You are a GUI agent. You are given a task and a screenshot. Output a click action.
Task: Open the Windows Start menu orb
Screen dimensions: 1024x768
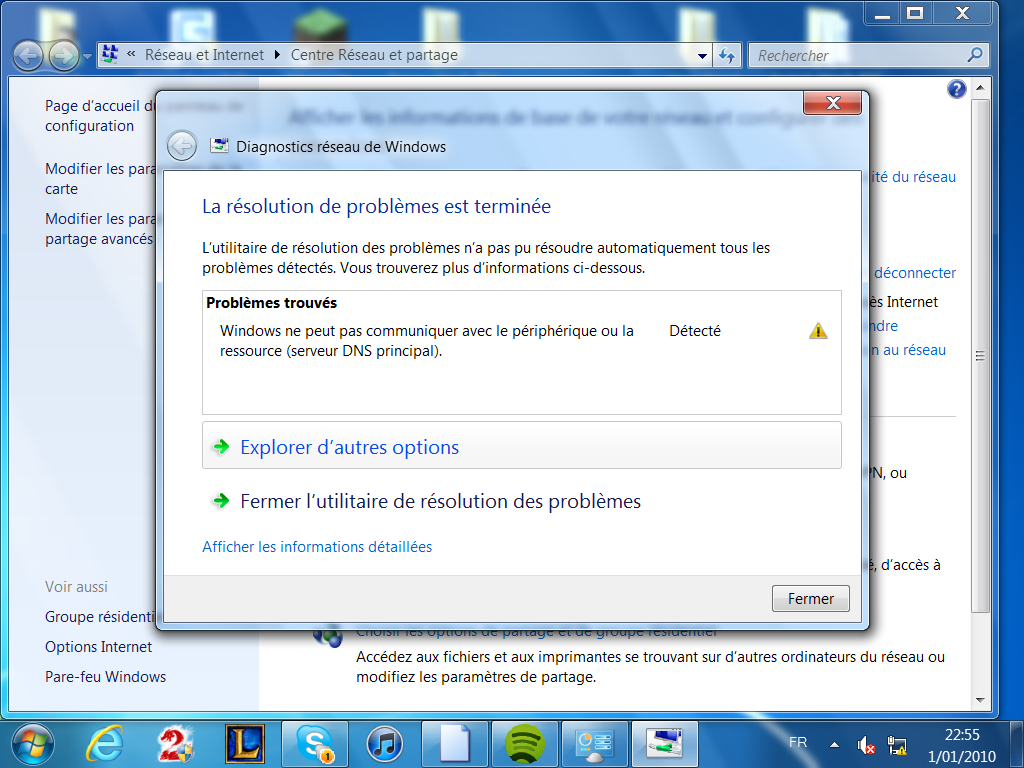33,744
